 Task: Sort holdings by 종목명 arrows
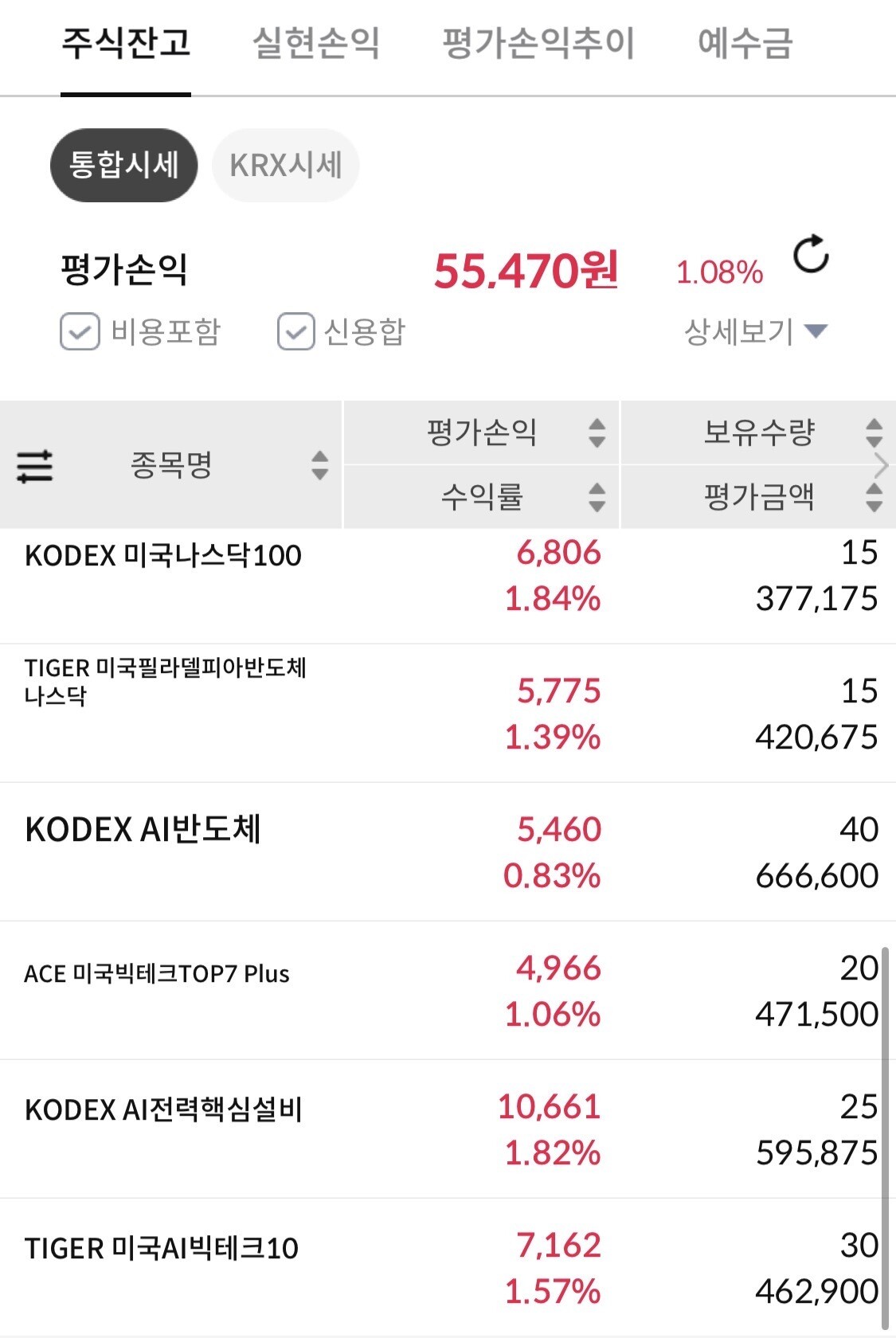[x=319, y=465]
